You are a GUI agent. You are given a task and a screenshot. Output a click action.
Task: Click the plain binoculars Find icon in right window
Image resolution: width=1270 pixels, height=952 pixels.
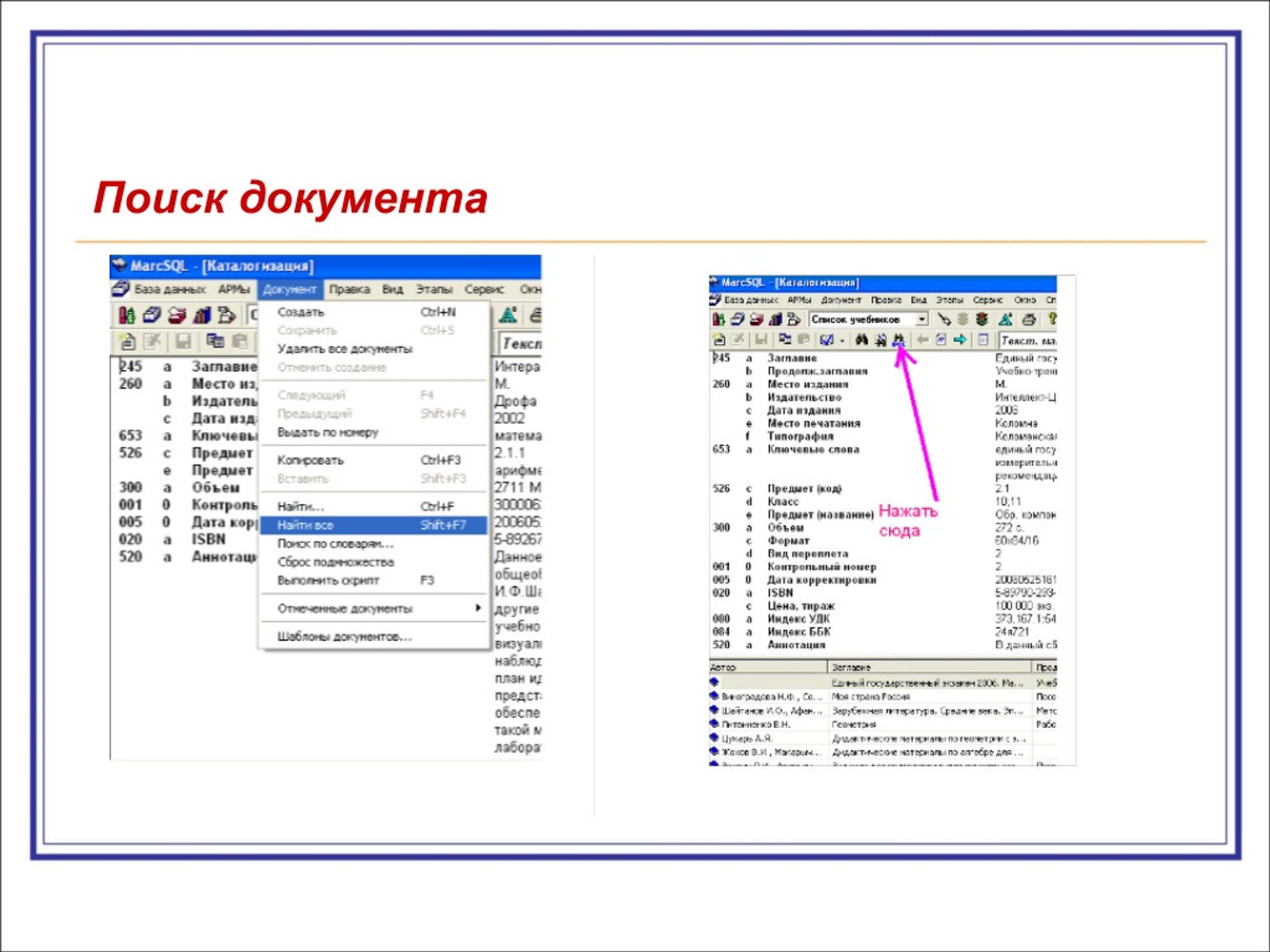[x=862, y=339]
